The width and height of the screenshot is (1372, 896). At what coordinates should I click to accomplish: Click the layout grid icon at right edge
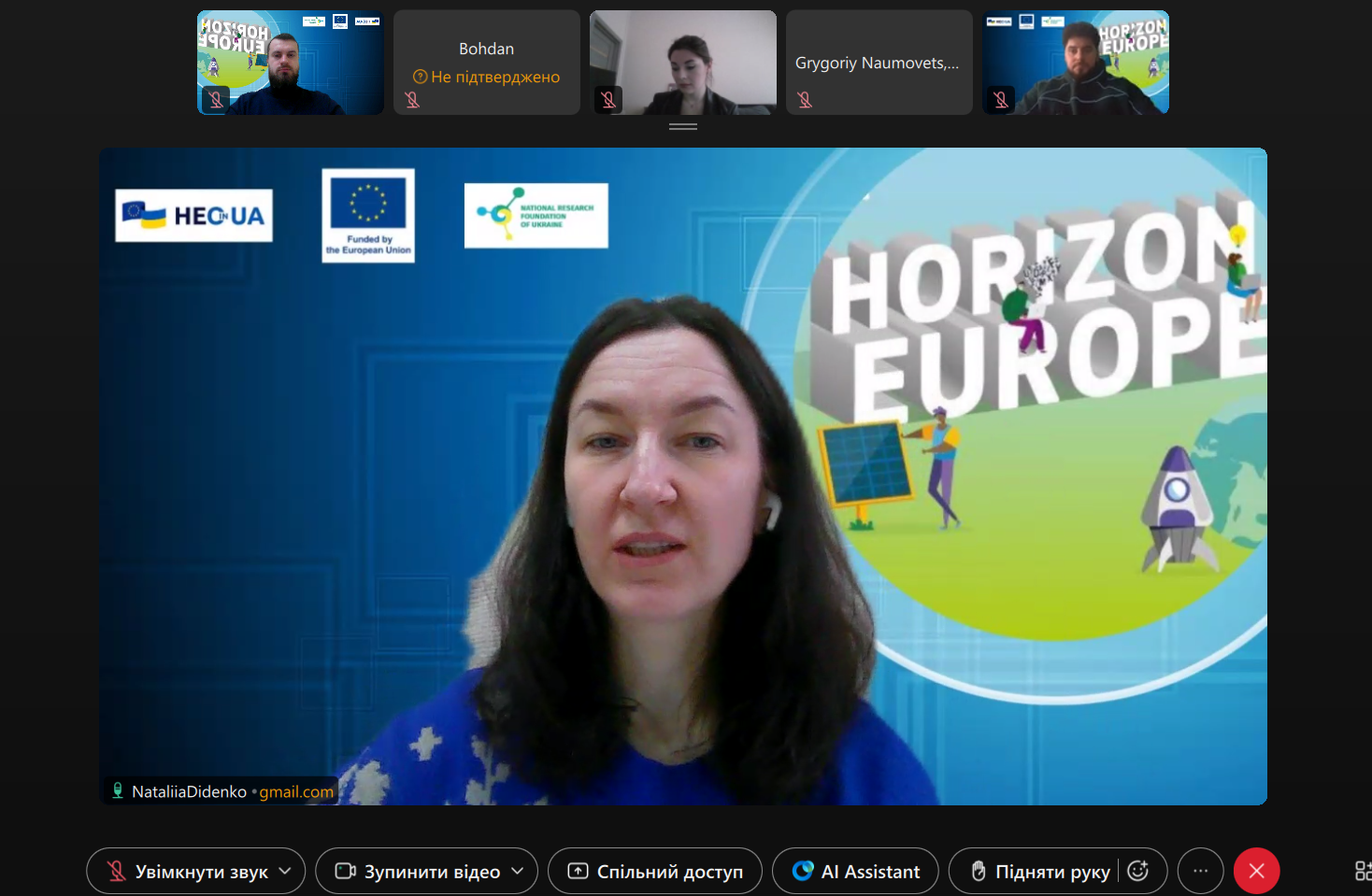pyautogui.click(x=1363, y=871)
